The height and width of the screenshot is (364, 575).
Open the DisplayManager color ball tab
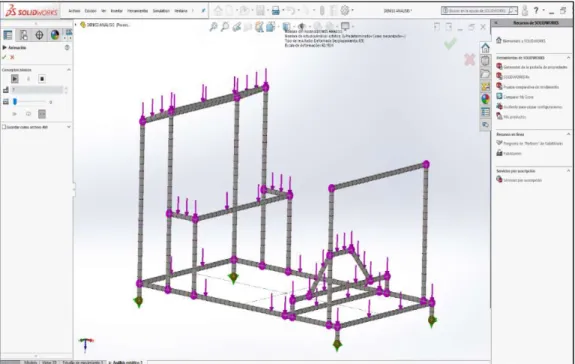[55, 35]
